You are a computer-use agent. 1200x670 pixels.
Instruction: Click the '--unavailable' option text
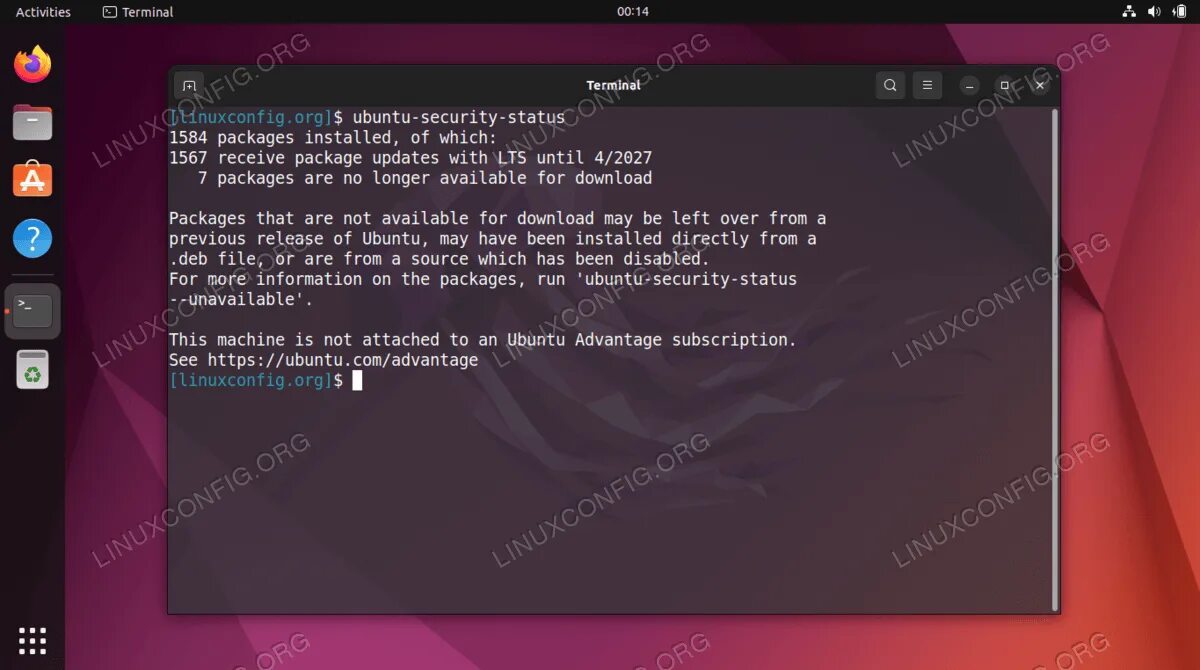pyautogui.click(x=236, y=300)
